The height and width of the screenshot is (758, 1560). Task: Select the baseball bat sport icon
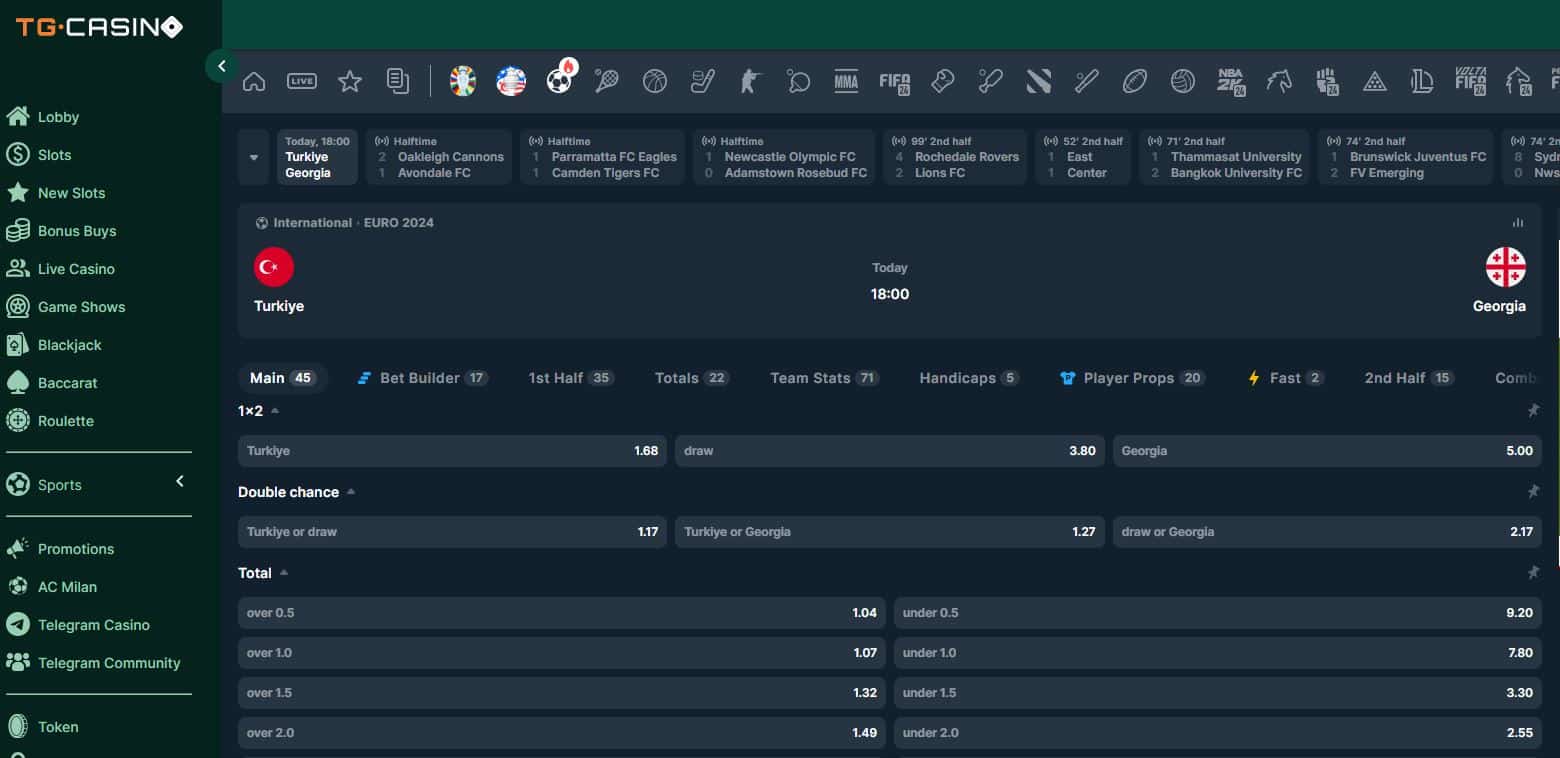[x=1087, y=81]
